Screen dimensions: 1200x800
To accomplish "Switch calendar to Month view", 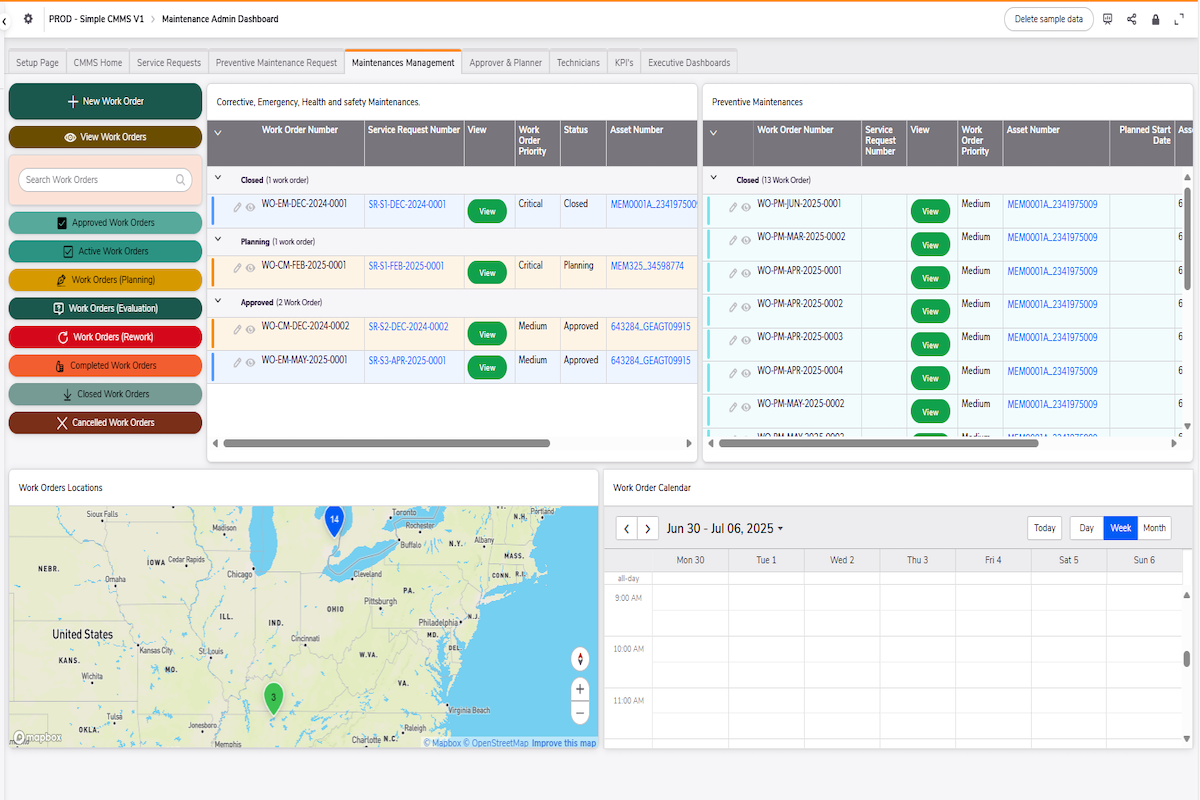I will tap(1154, 528).
